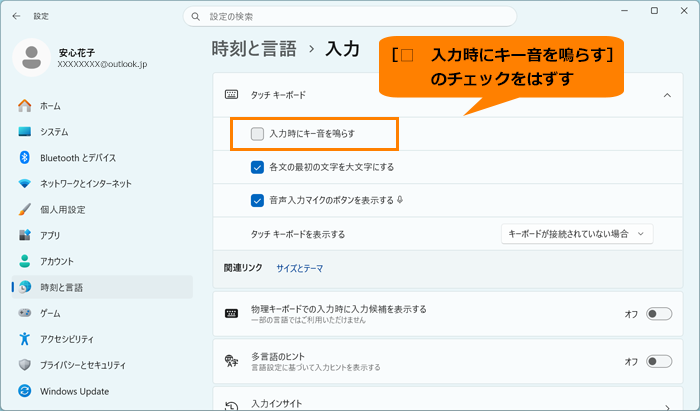Open アカウント settings page
This screenshot has height=411, width=700.
point(102,261)
